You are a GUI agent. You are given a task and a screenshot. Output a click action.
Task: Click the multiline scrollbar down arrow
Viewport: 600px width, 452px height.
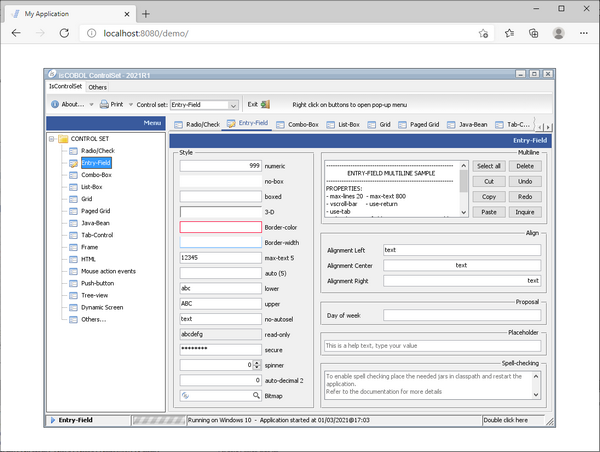pyautogui.click(x=463, y=212)
